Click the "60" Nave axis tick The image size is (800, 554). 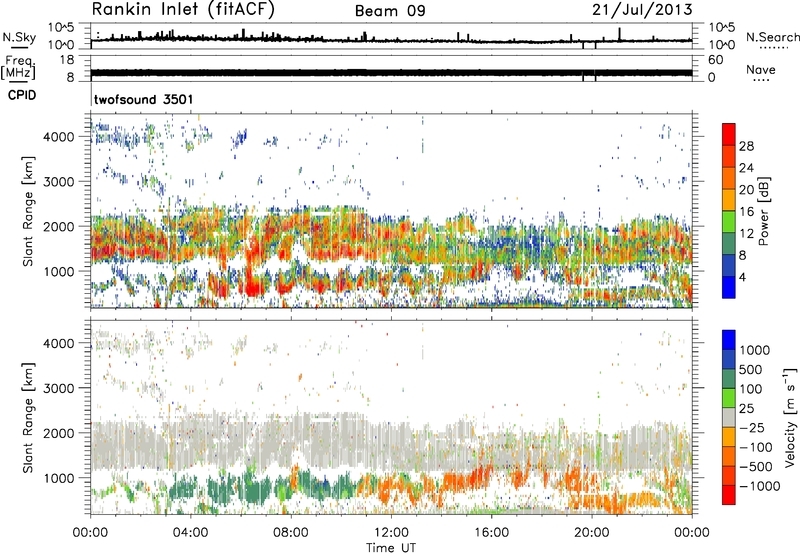point(716,60)
